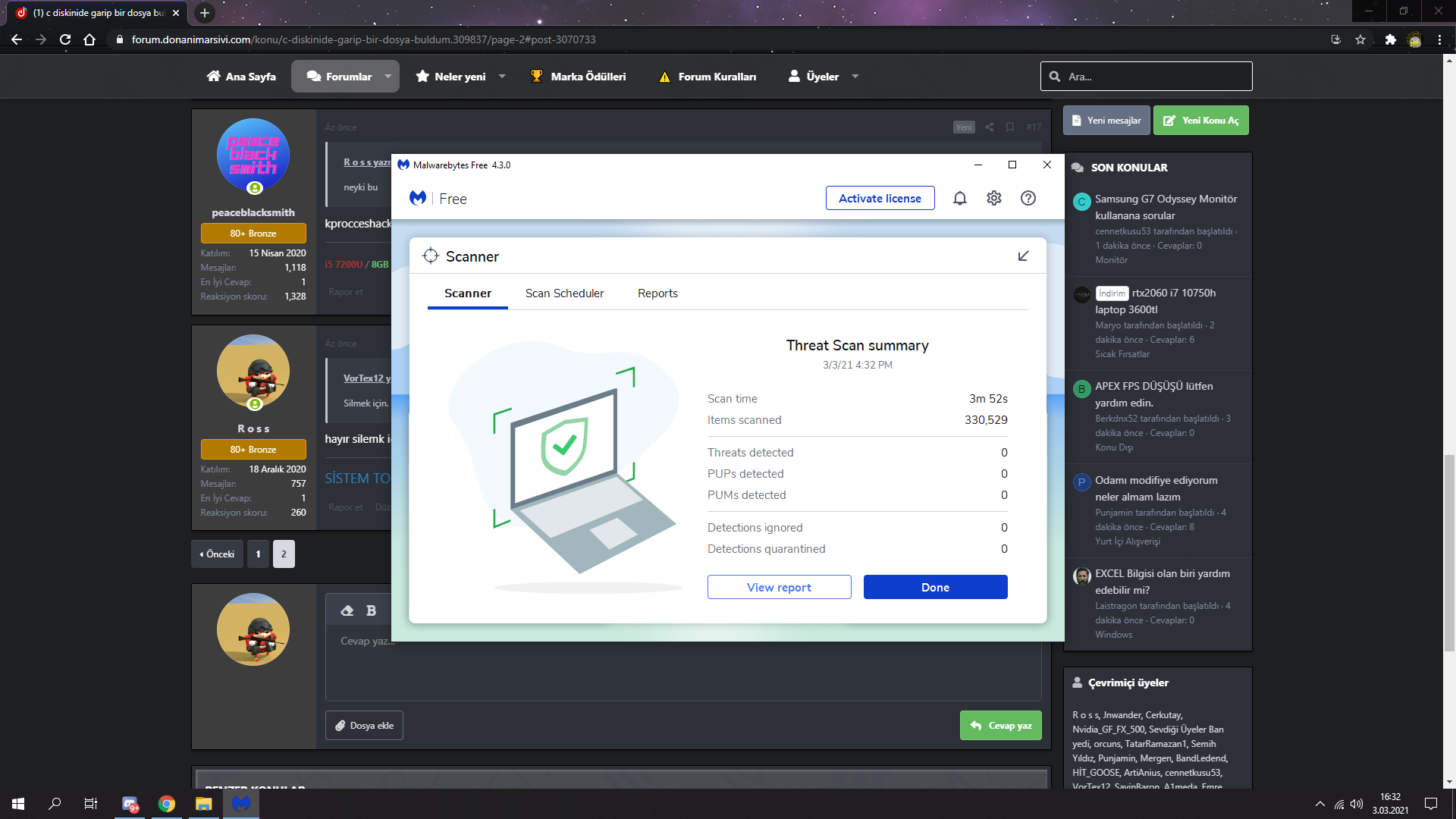Toggle bold in reply editor
This screenshot has width=1456, height=819.
click(x=371, y=610)
